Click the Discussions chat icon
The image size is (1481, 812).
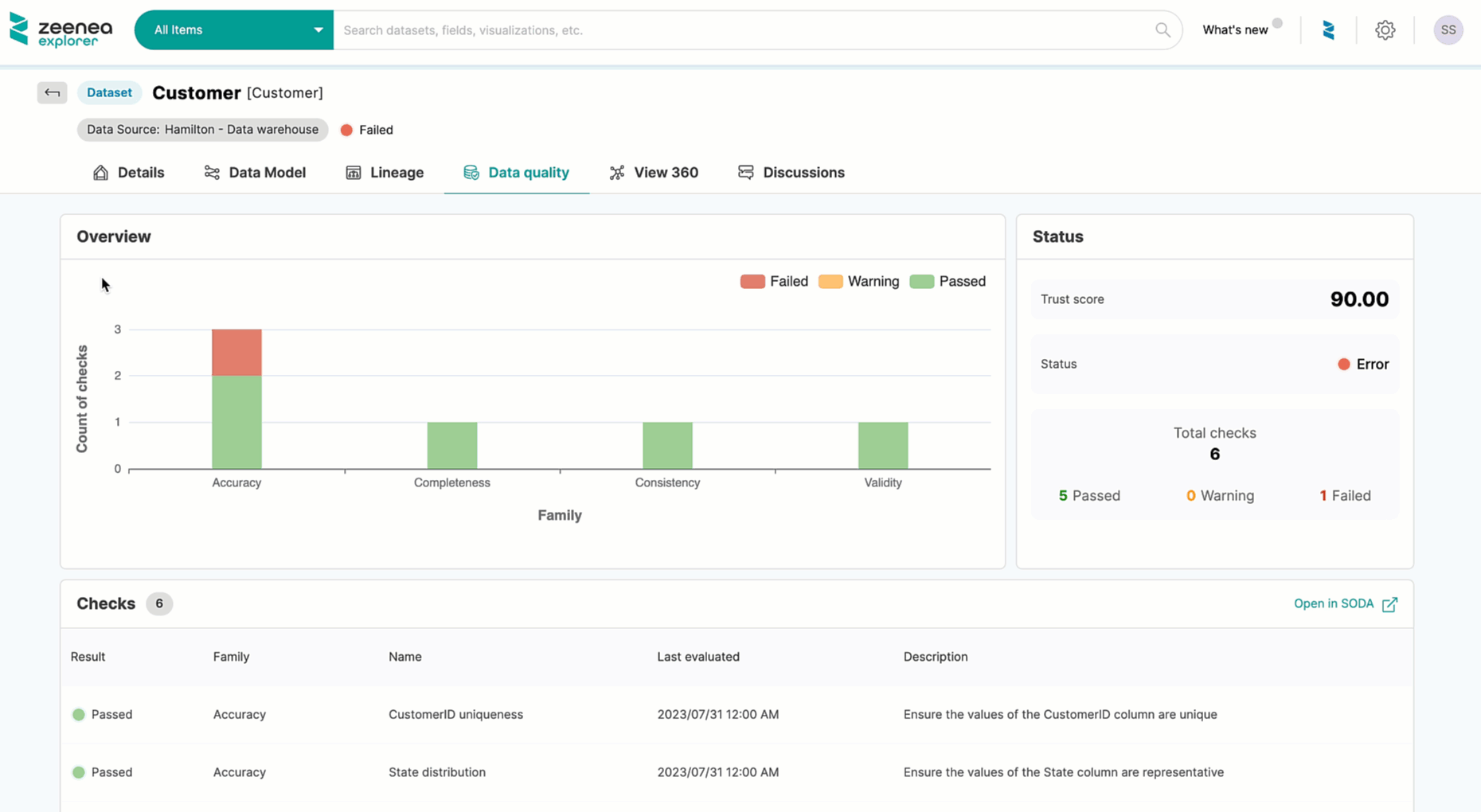(x=745, y=172)
